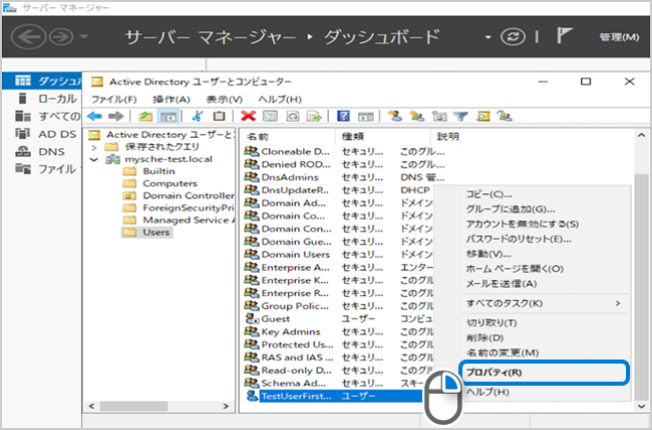Click tree pane horizontal scrollbar right arrow
652x430 pixels.
click(226, 406)
